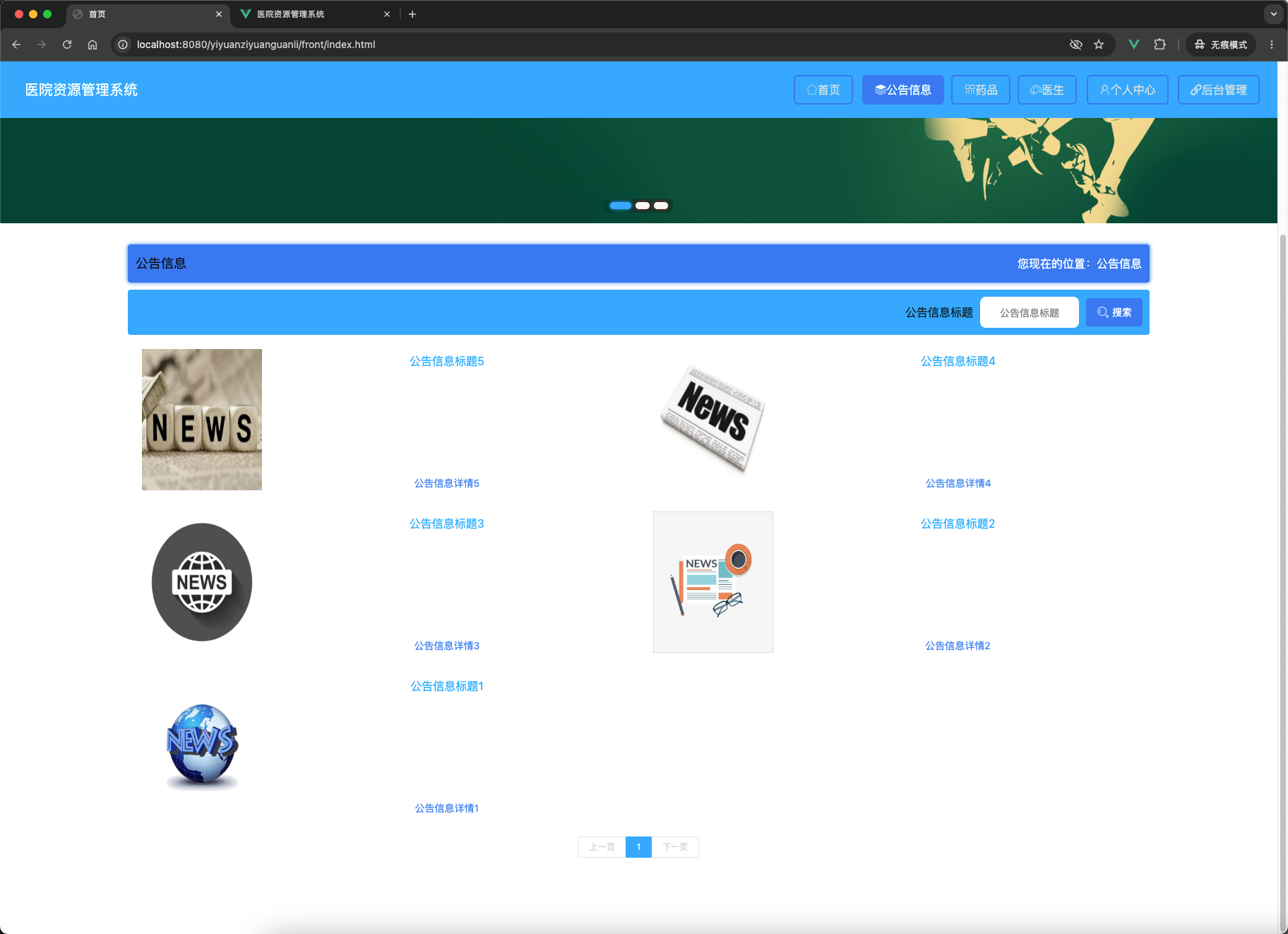1288x934 pixels.
Task: Open the extensions puzzle icon
Action: 1159,45
